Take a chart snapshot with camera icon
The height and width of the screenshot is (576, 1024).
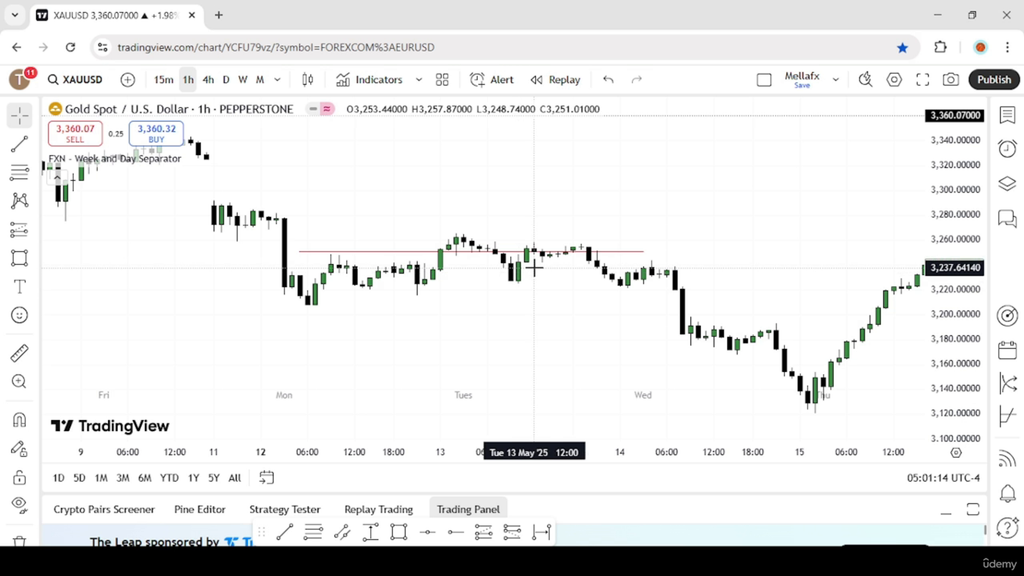950,80
